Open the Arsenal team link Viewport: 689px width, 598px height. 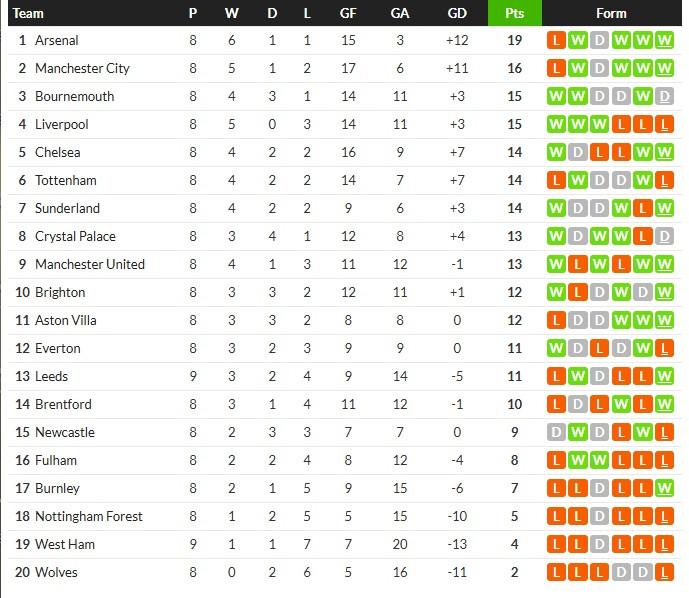click(x=56, y=40)
